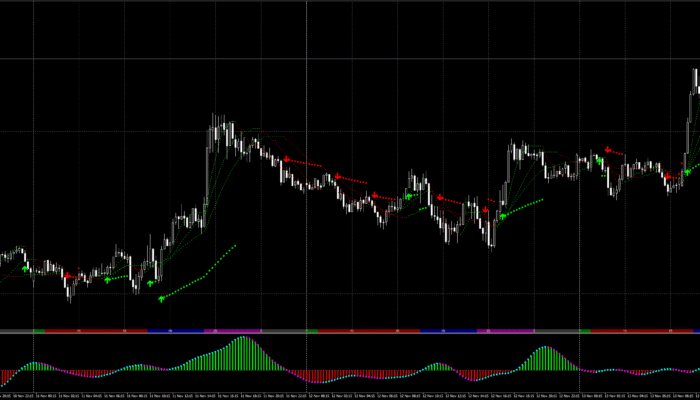
Task: Select the longest green dotted trend line
Action: click(200, 270)
